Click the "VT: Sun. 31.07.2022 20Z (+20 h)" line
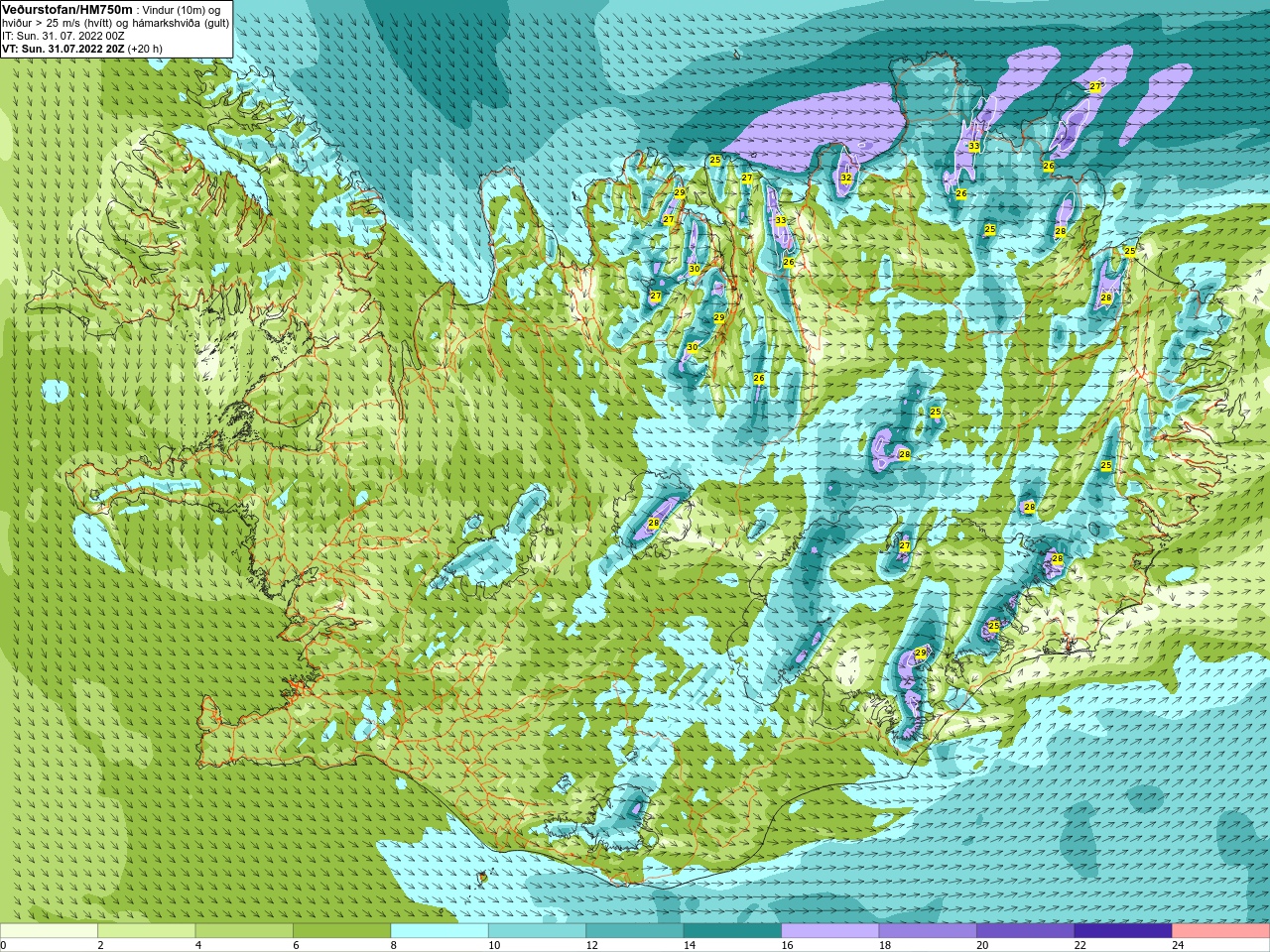1270x952 pixels. pyautogui.click(x=82, y=48)
